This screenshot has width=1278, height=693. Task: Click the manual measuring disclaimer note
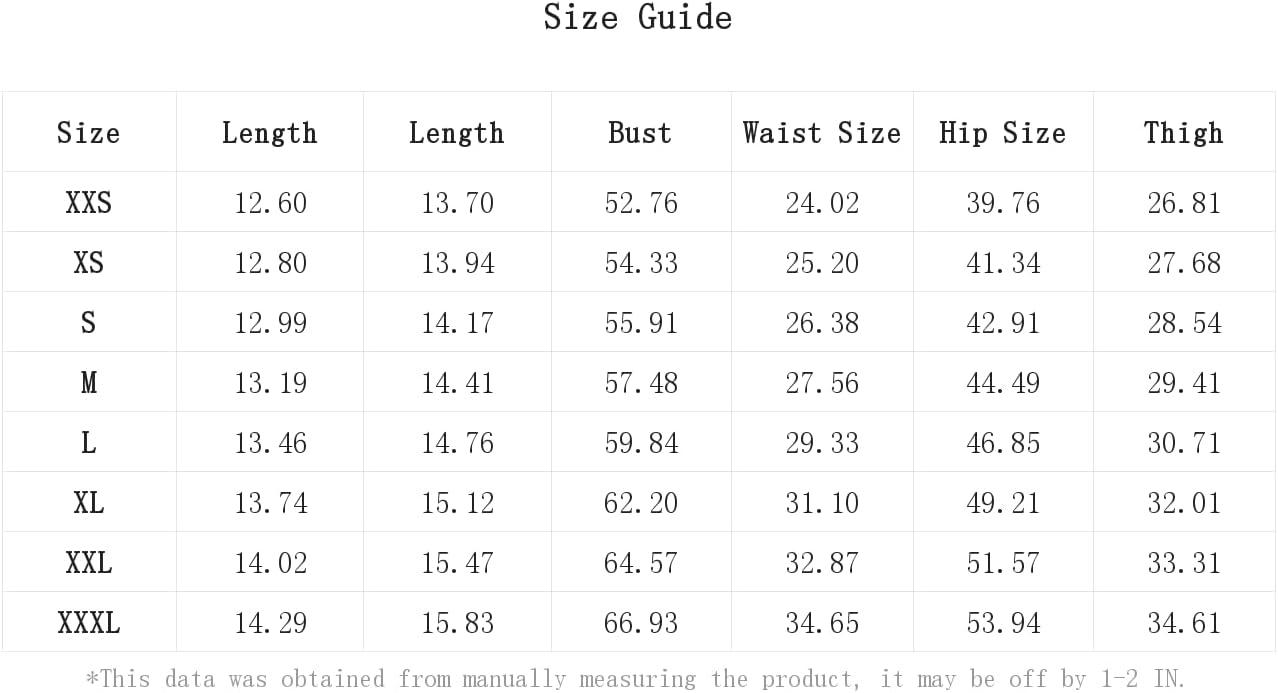pyautogui.click(x=636, y=679)
